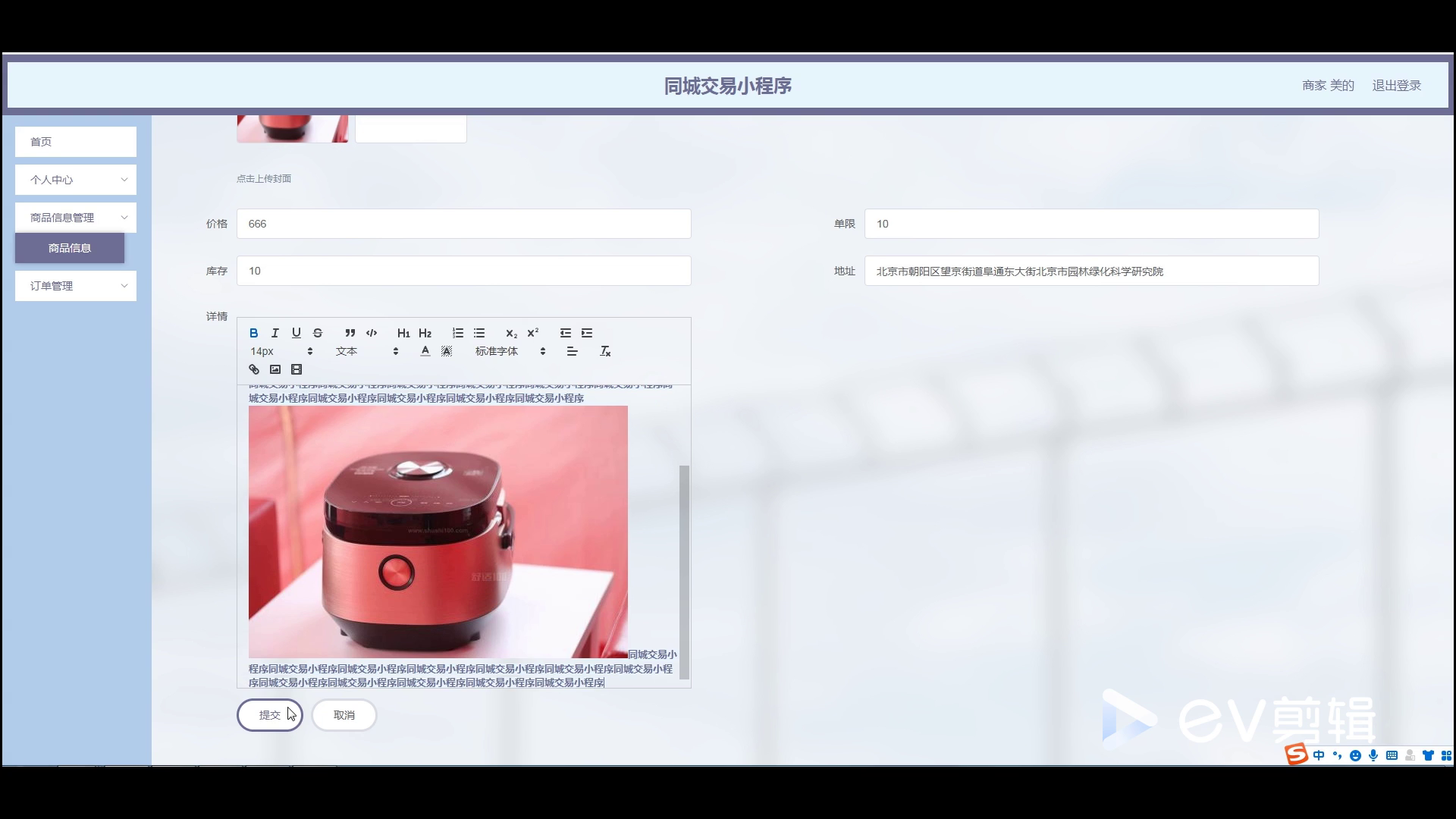The width and height of the screenshot is (1456, 819).
Task: Insert a hyperlink
Action: 254,369
